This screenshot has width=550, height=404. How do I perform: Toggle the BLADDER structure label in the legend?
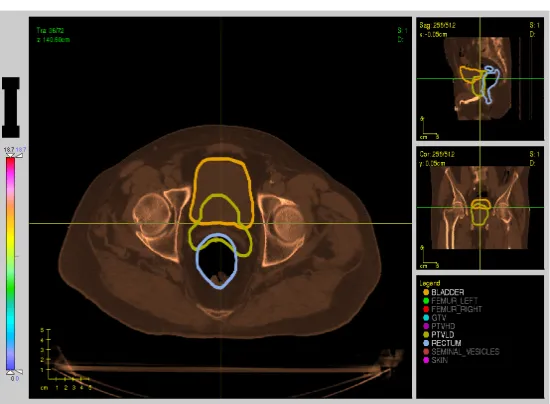[x=448, y=292]
